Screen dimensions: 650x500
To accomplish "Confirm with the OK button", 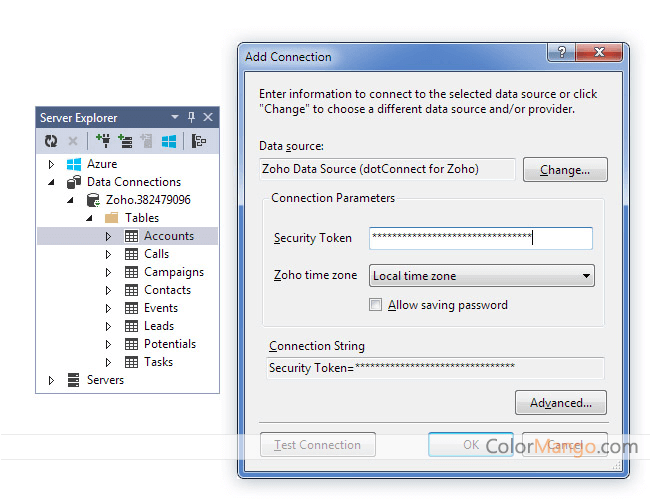I will point(471,444).
